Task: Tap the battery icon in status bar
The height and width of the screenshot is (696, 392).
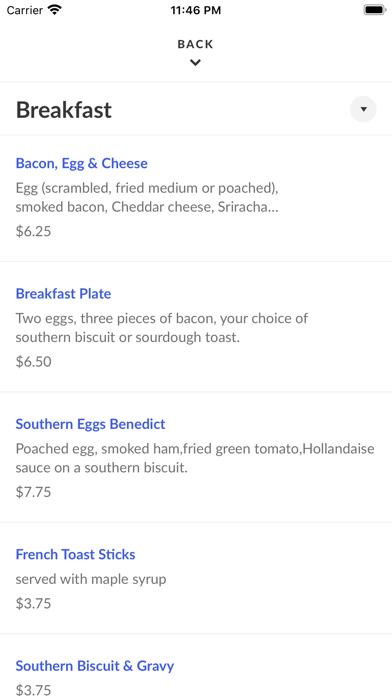Action: click(375, 10)
